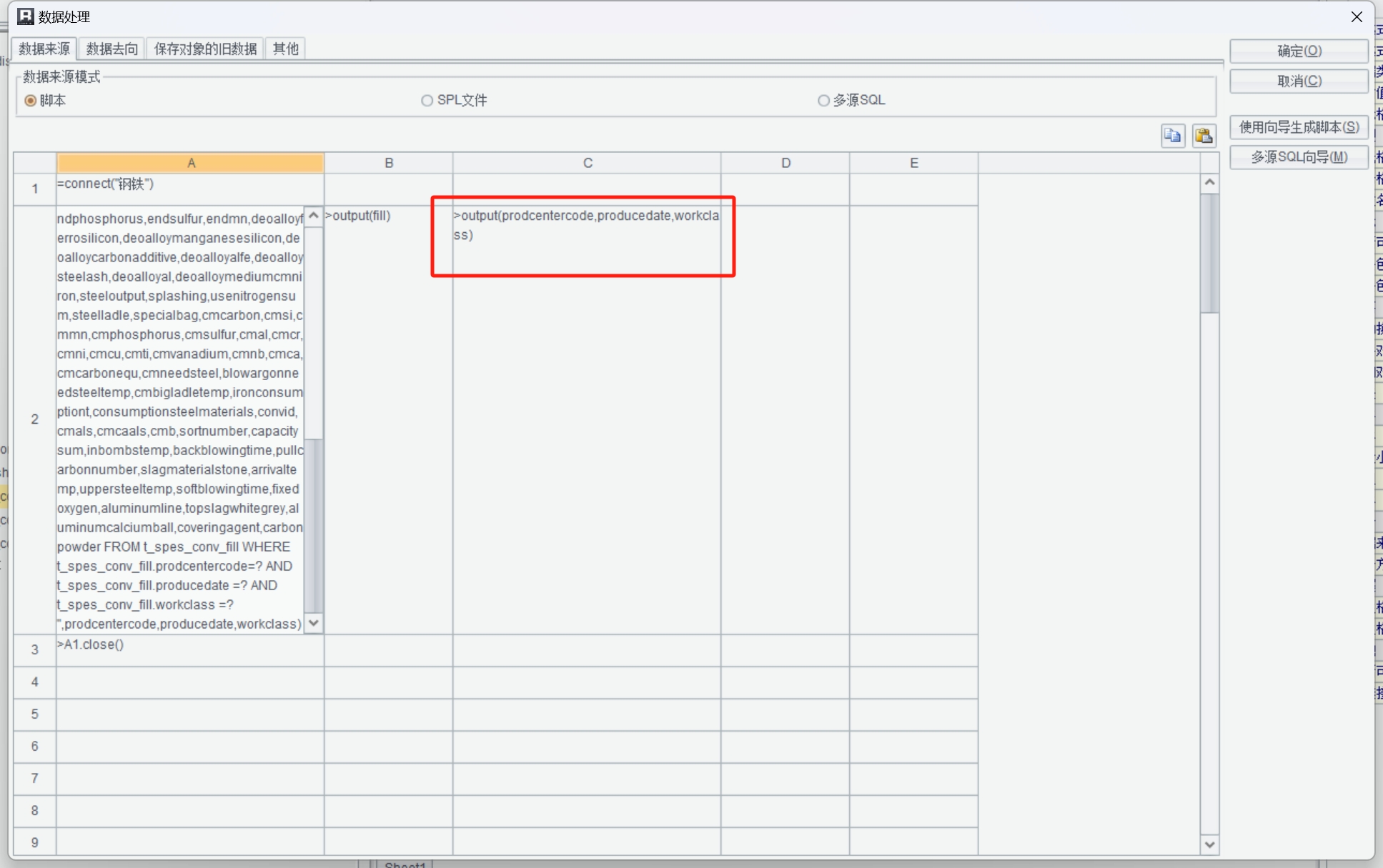The width and height of the screenshot is (1383, 868).
Task: Click the copy icon above the grid
Action: pos(1172,136)
